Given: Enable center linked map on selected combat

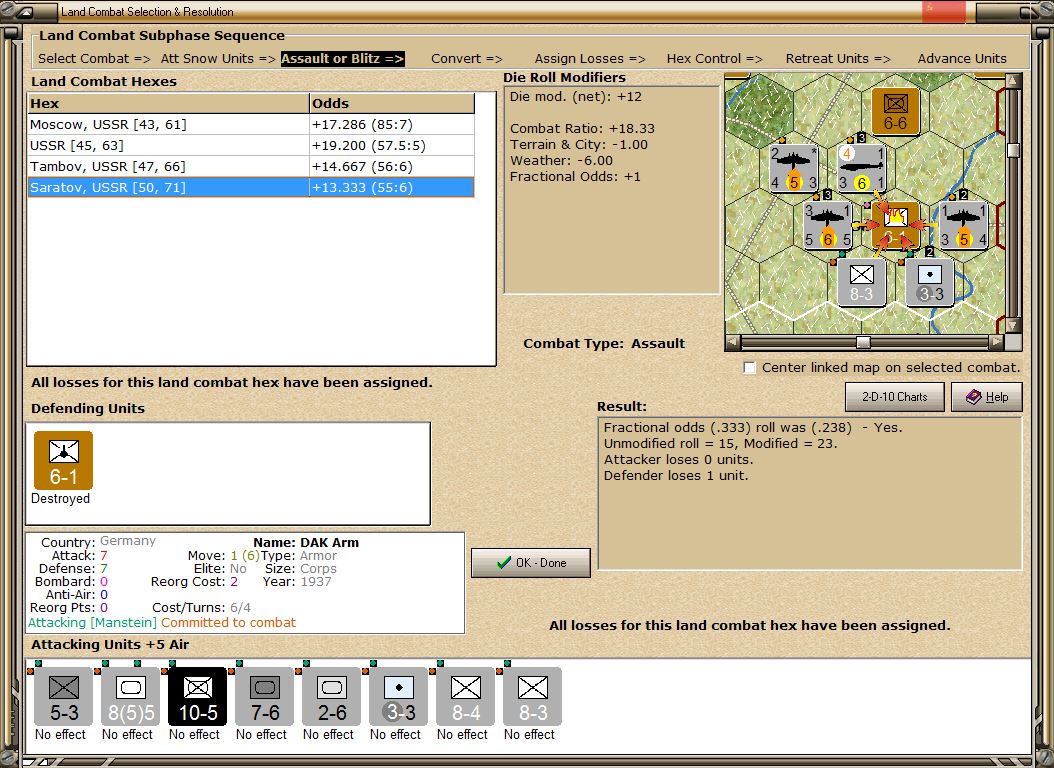Looking at the screenshot, I should [x=749, y=368].
